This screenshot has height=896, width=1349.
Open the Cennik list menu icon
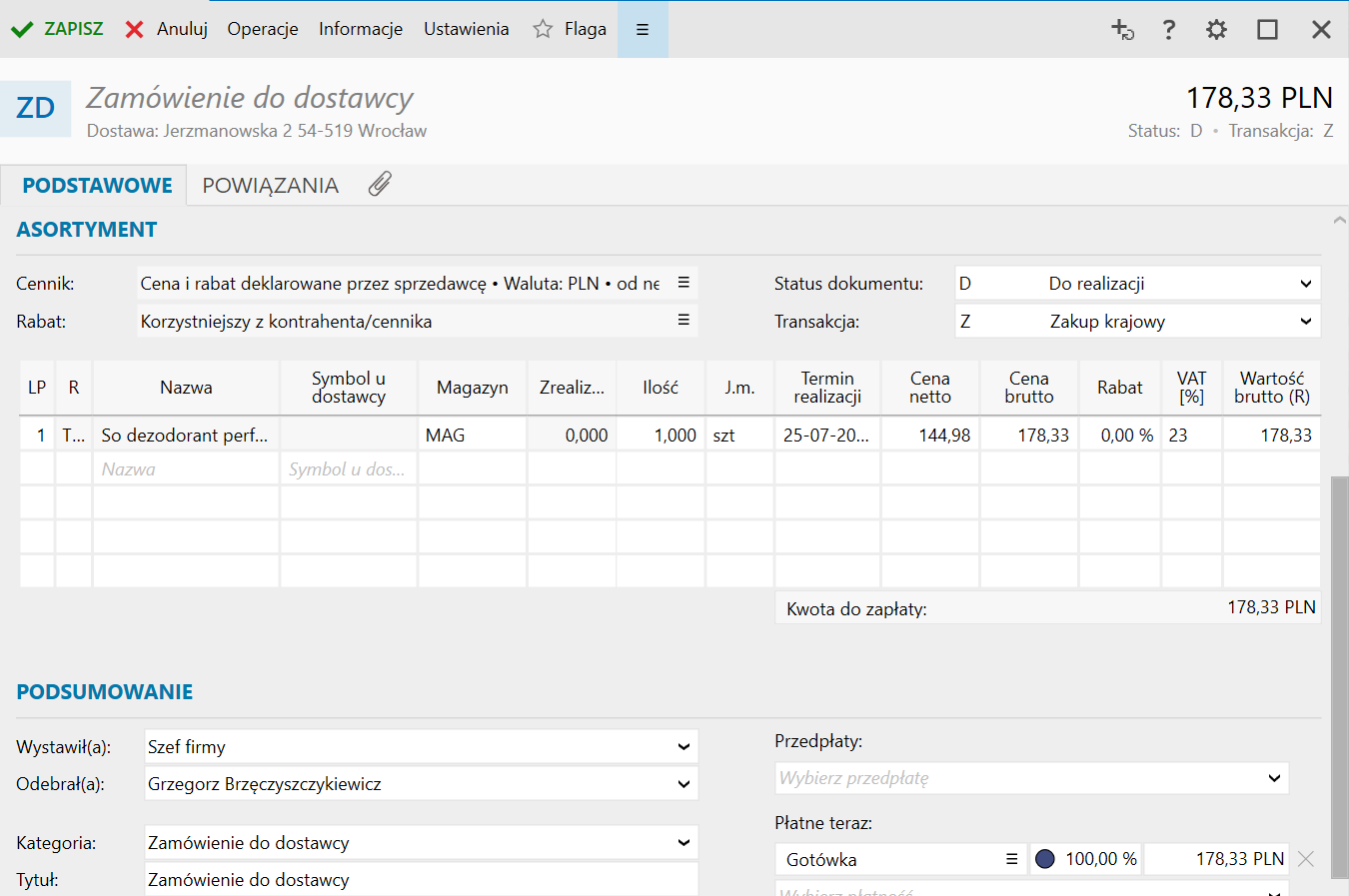pos(683,283)
